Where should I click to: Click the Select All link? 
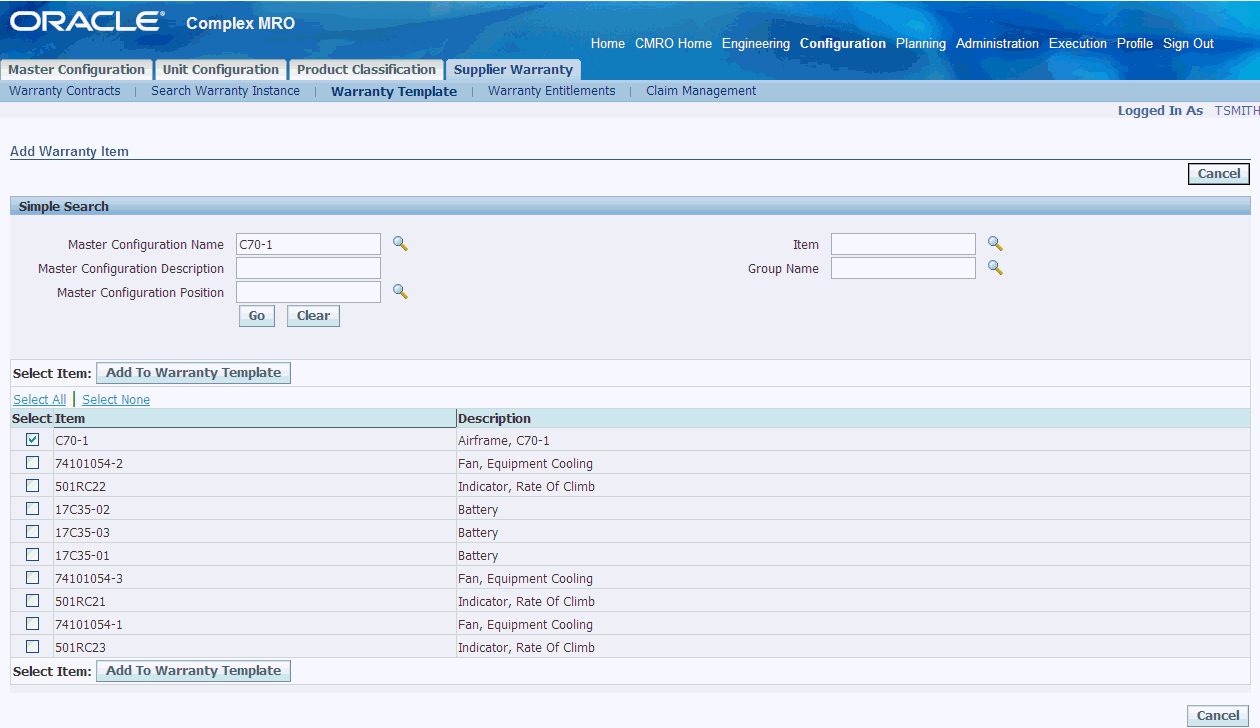point(40,400)
